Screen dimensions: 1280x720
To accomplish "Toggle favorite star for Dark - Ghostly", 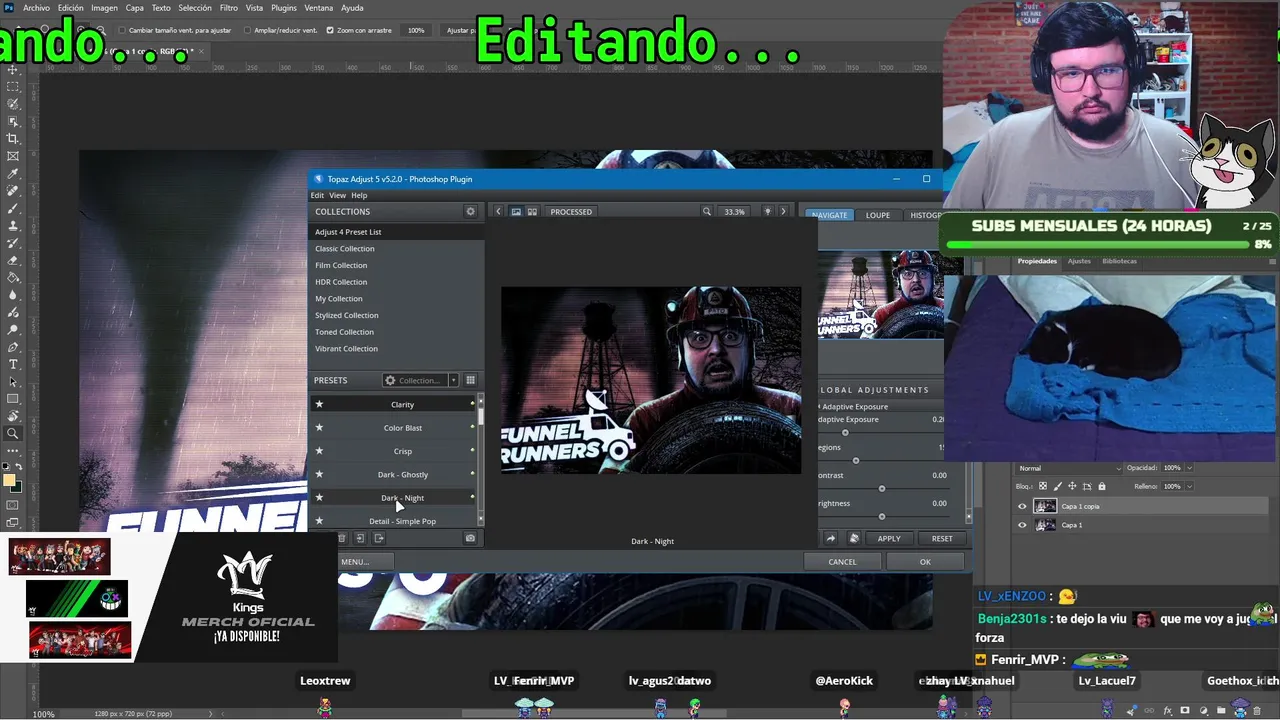I will click(319, 474).
